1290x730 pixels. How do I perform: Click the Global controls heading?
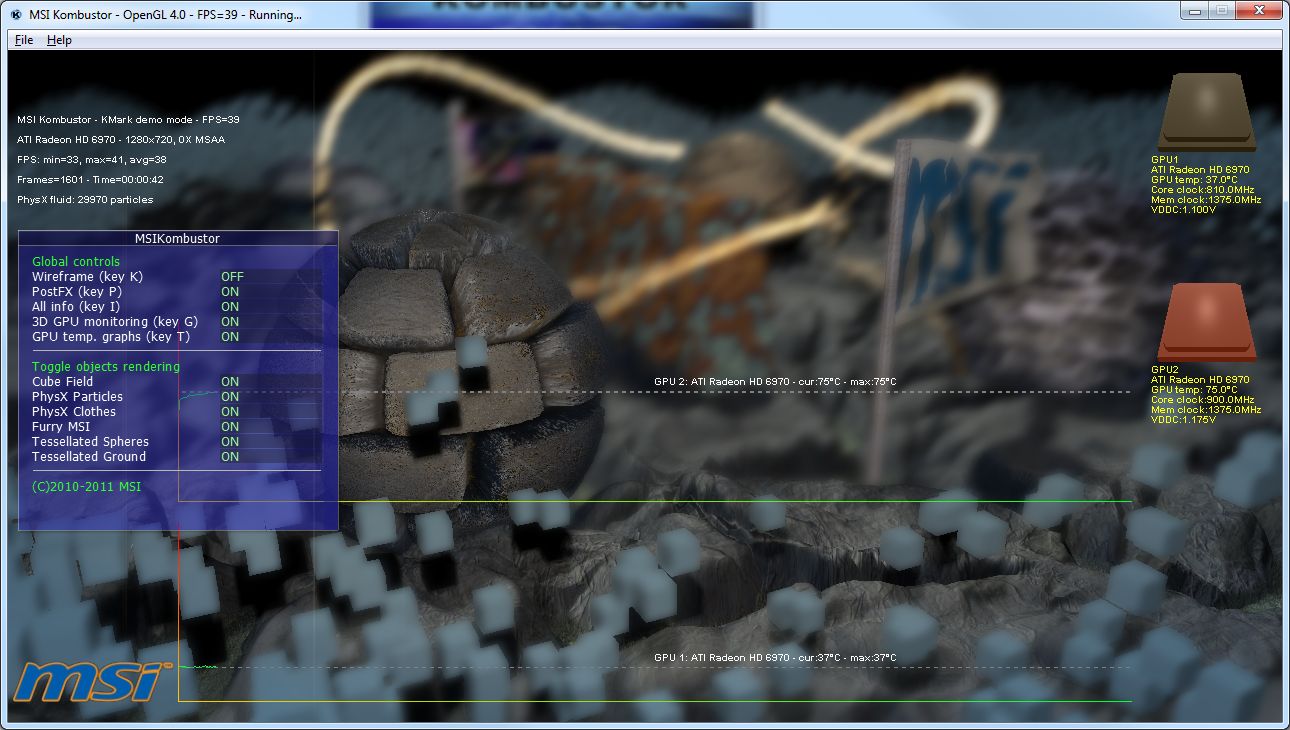pos(76,262)
